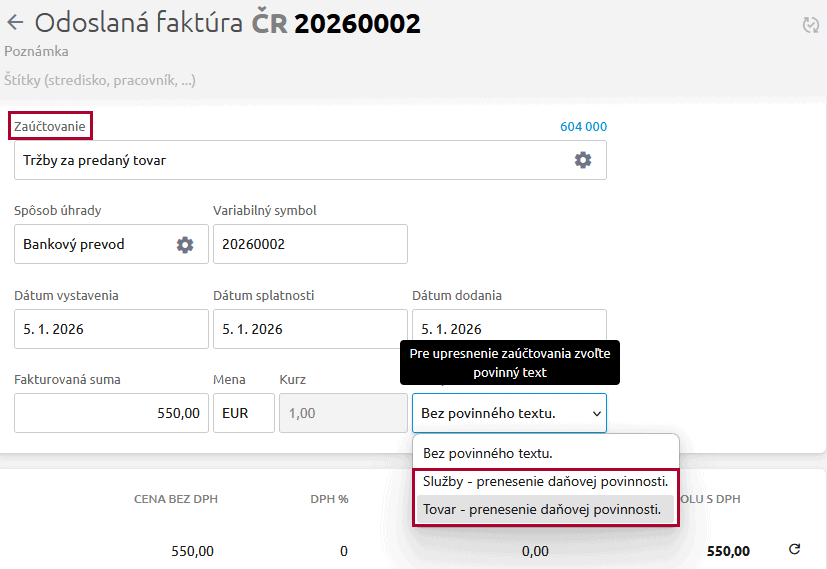This screenshot has width=827, height=569.
Task: Click the Tržby za predaný tovar field
Action: (290, 160)
